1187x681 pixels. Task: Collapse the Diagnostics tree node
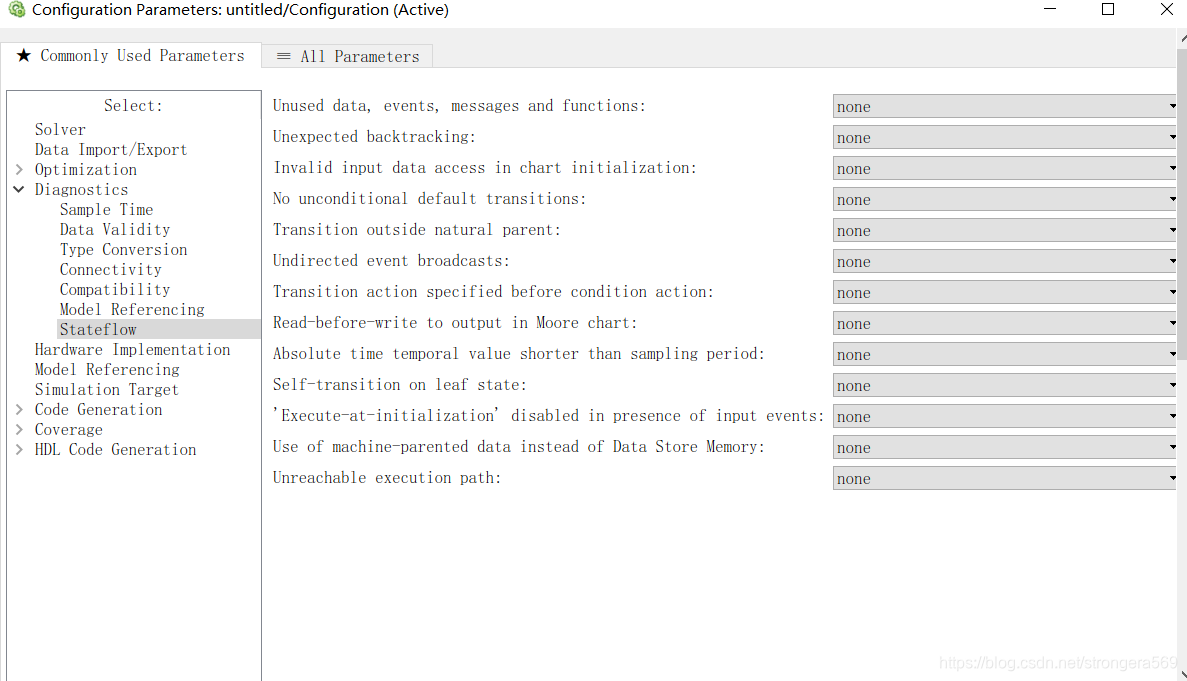click(18, 189)
